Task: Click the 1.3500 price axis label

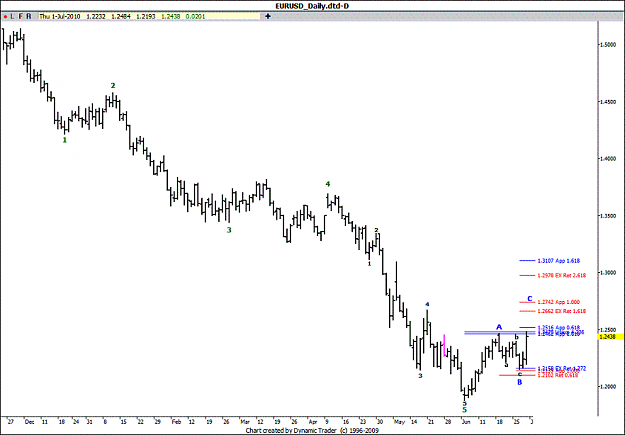Action: (x=608, y=216)
